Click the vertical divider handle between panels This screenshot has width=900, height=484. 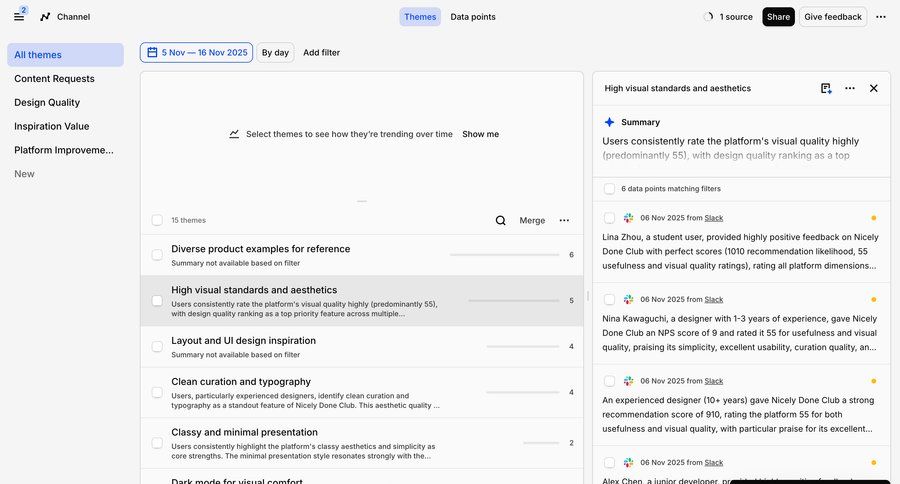588,296
